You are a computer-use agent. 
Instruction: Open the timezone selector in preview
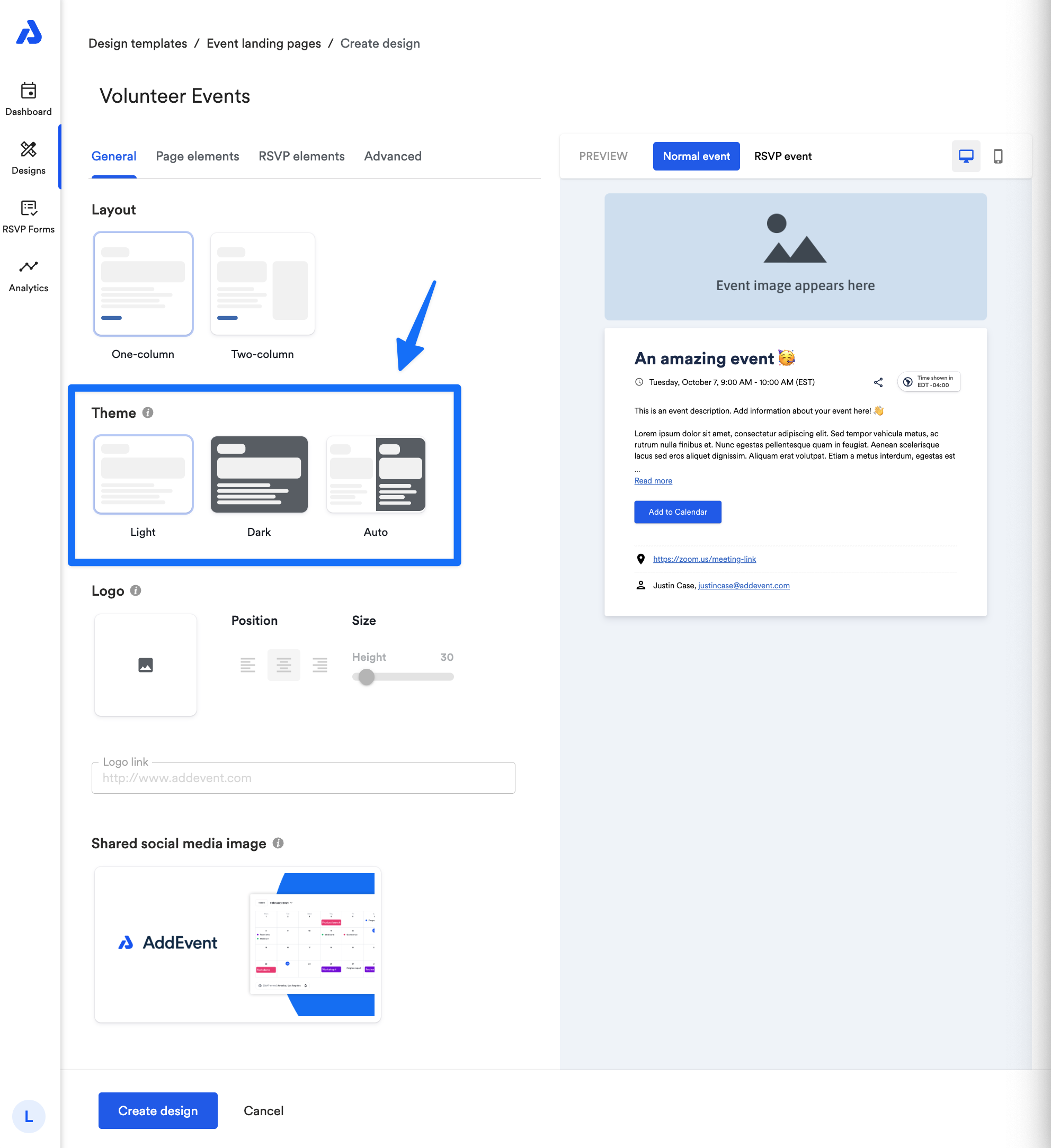tap(929, 382)
